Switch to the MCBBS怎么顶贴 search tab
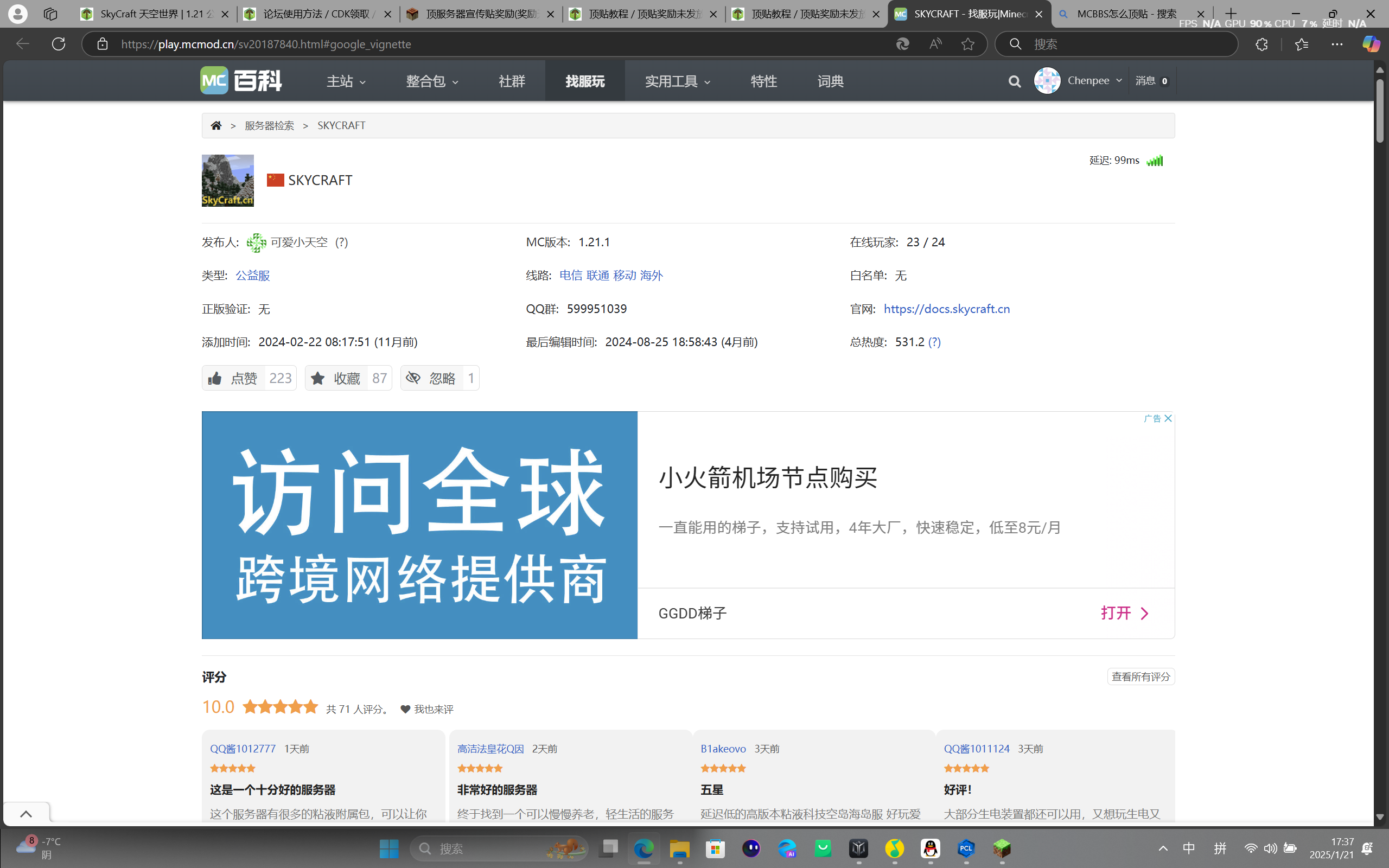Viewport: 1389px width, 868px height. coord(1132,14)
